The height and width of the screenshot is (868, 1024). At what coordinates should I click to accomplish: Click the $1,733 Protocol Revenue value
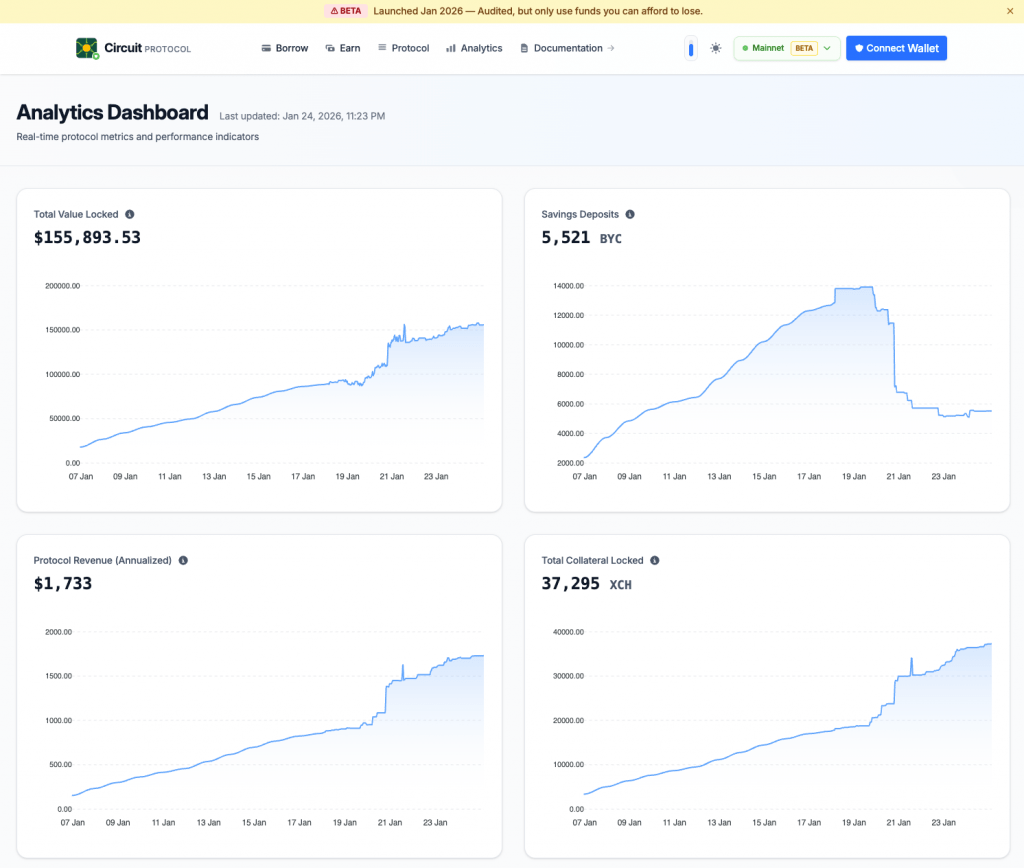coord(63,583)
